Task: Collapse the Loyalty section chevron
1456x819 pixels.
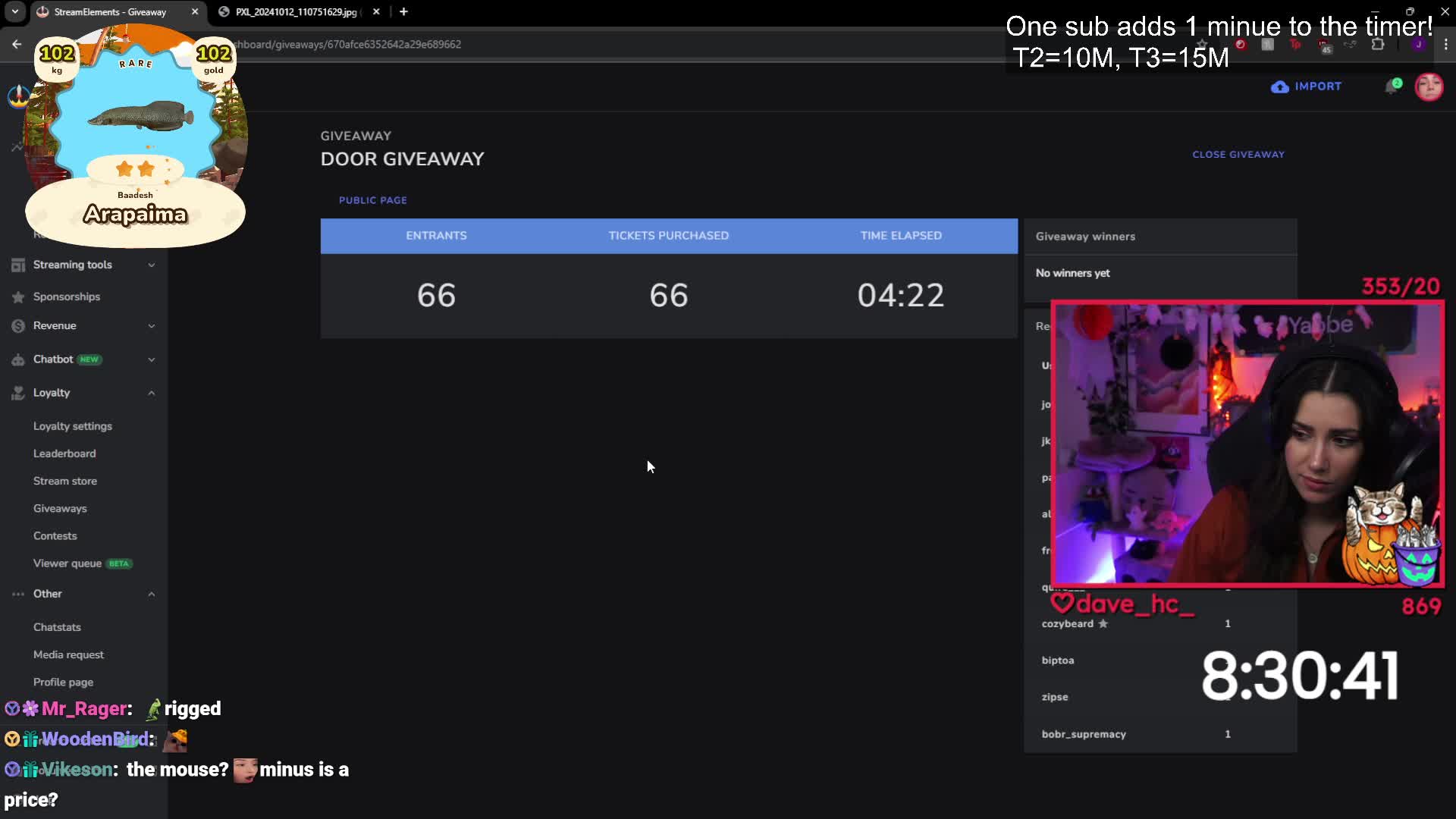Action: (151, 393)
